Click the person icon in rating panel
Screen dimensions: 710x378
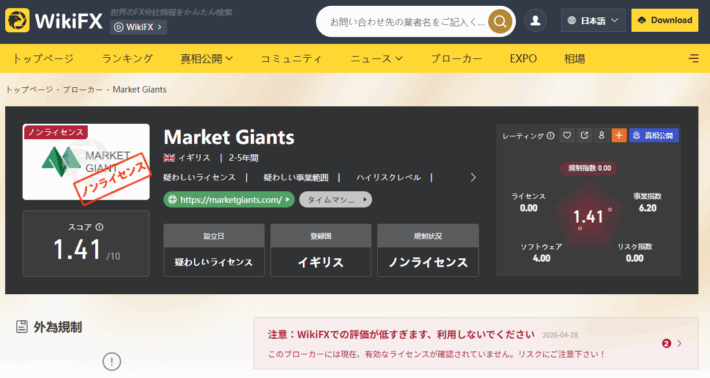[601, 135]
